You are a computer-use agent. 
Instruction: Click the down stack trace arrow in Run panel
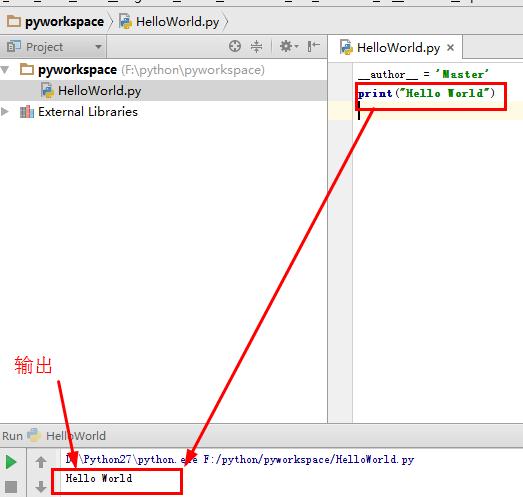tap(41, 487)
